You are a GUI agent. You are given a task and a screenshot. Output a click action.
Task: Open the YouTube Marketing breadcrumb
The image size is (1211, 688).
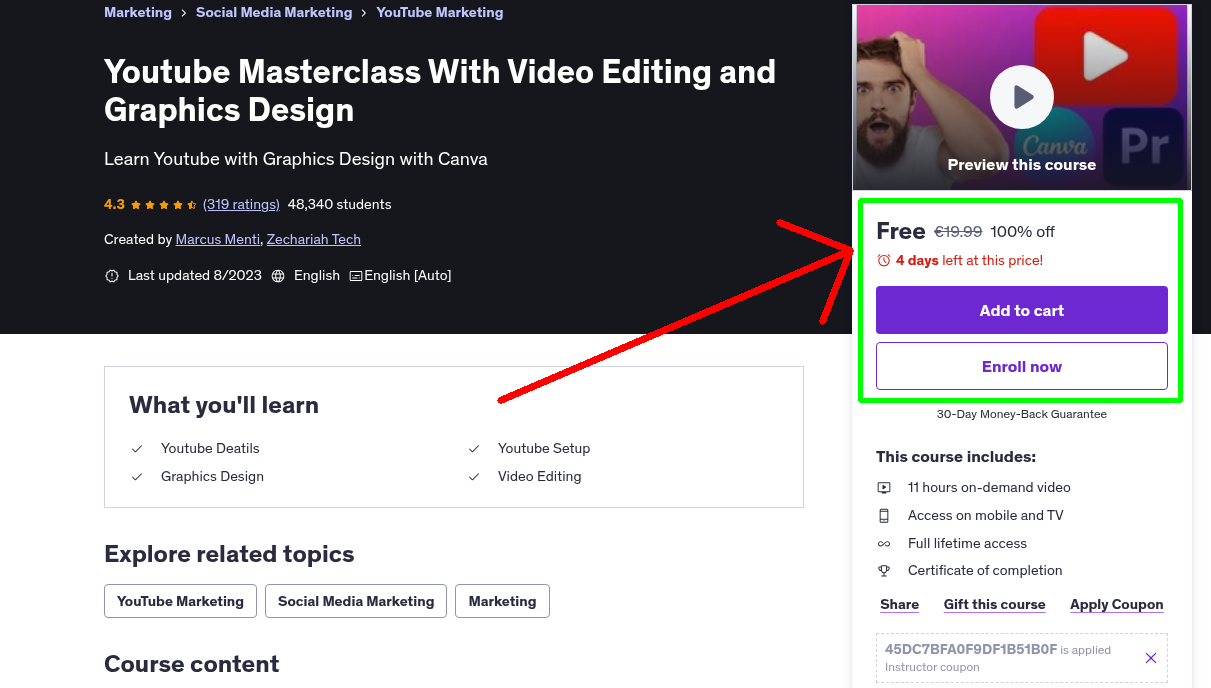click(x=440, y=13)
